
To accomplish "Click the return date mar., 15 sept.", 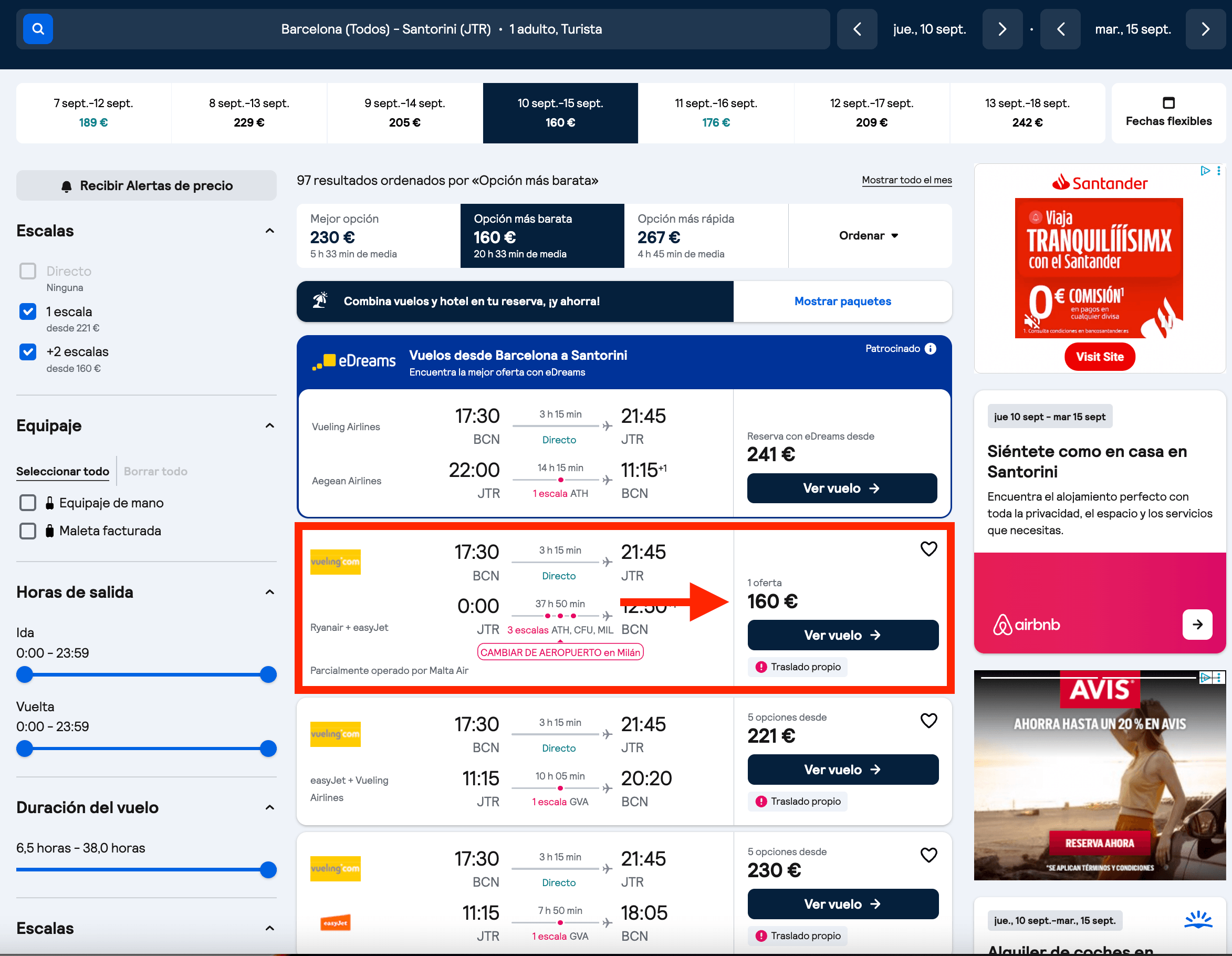I will 1133,29.
